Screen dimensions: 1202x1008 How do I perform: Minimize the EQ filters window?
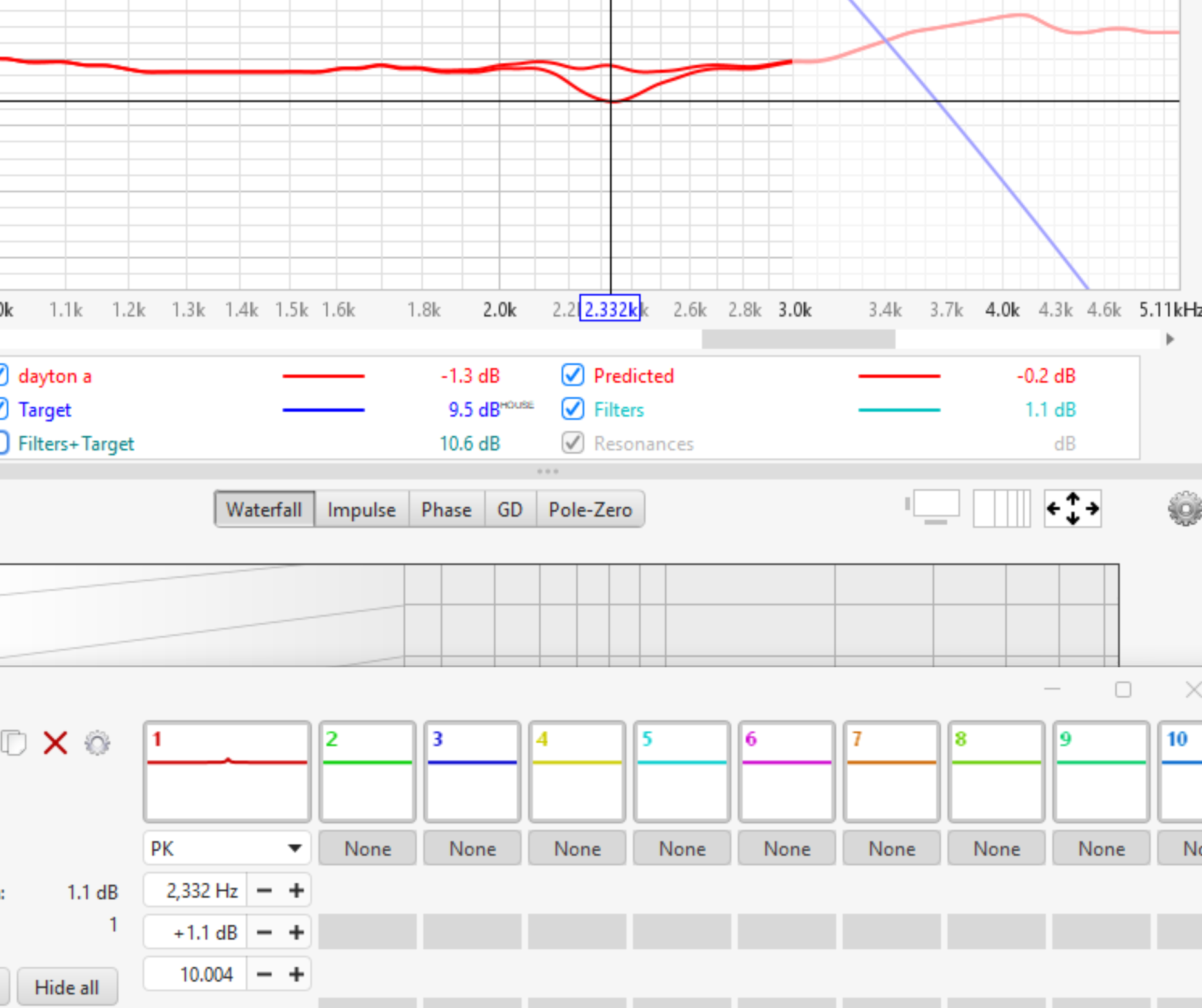[x=1052, y=690]
